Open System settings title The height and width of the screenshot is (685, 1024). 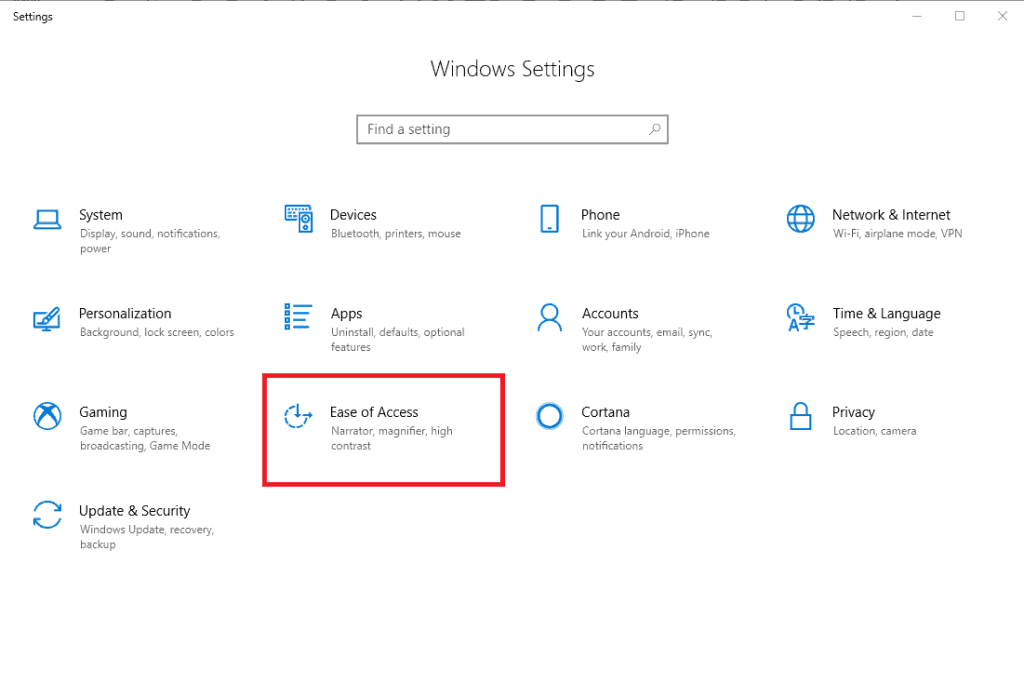pyautogui.click(x=101, y=215)
